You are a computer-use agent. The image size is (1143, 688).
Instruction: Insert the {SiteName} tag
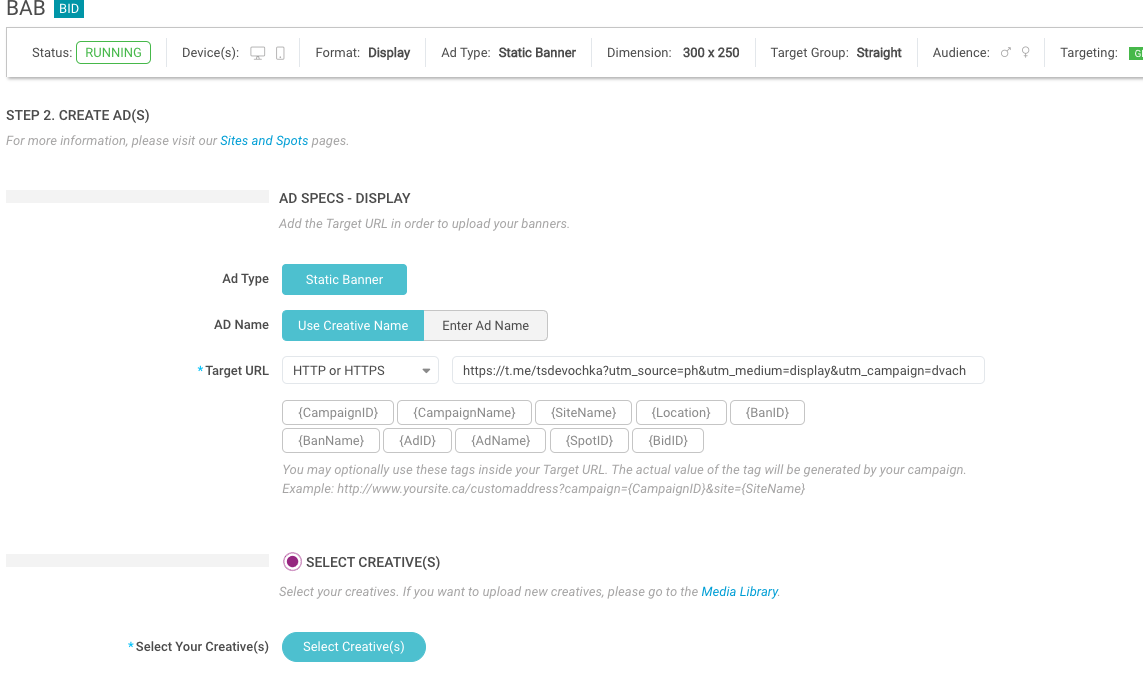(x=583, y=413)
